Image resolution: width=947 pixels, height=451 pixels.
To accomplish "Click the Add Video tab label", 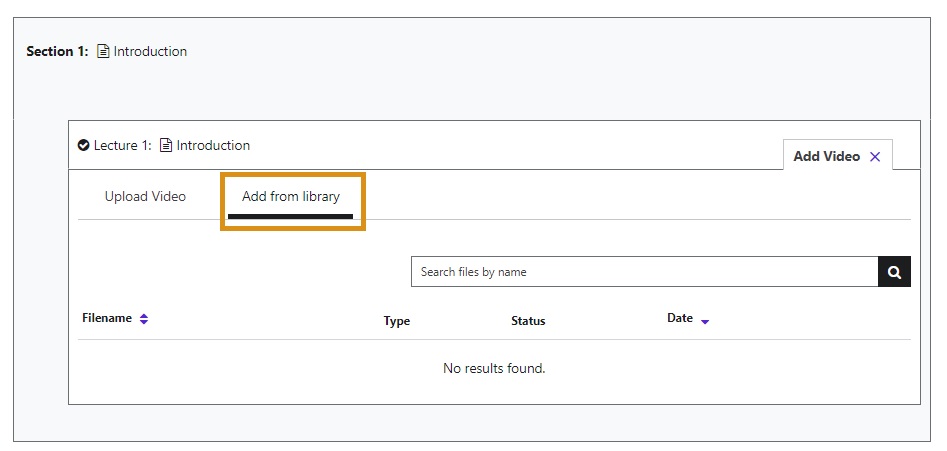I will pyautogui.click(x=826, y=157).
